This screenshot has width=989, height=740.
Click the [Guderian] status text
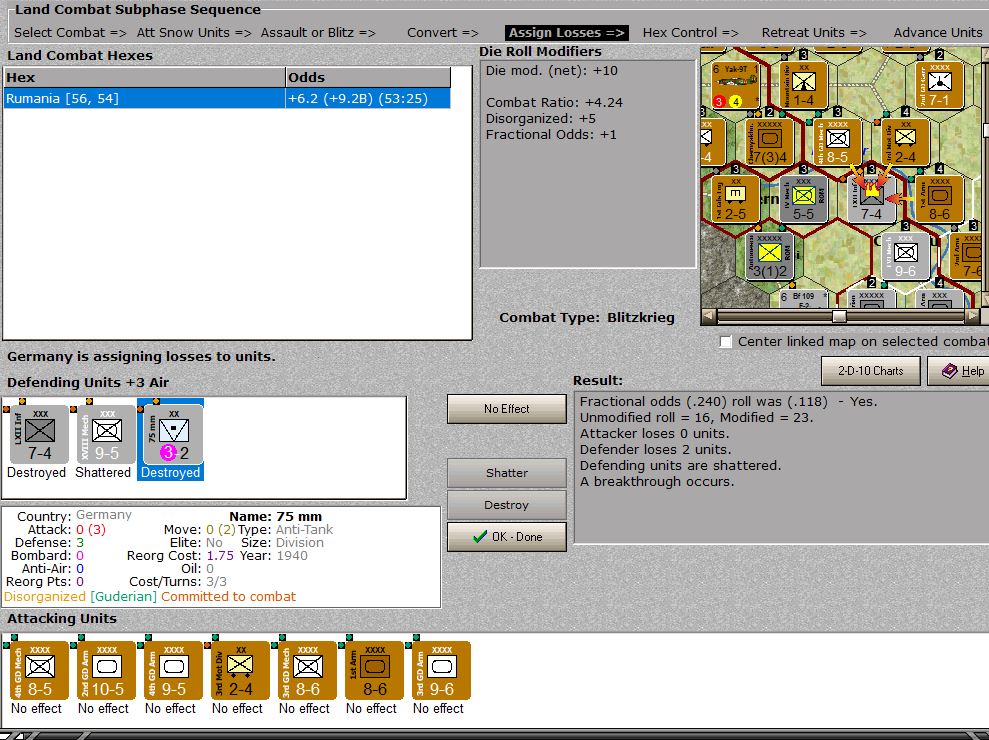[123, 597]
